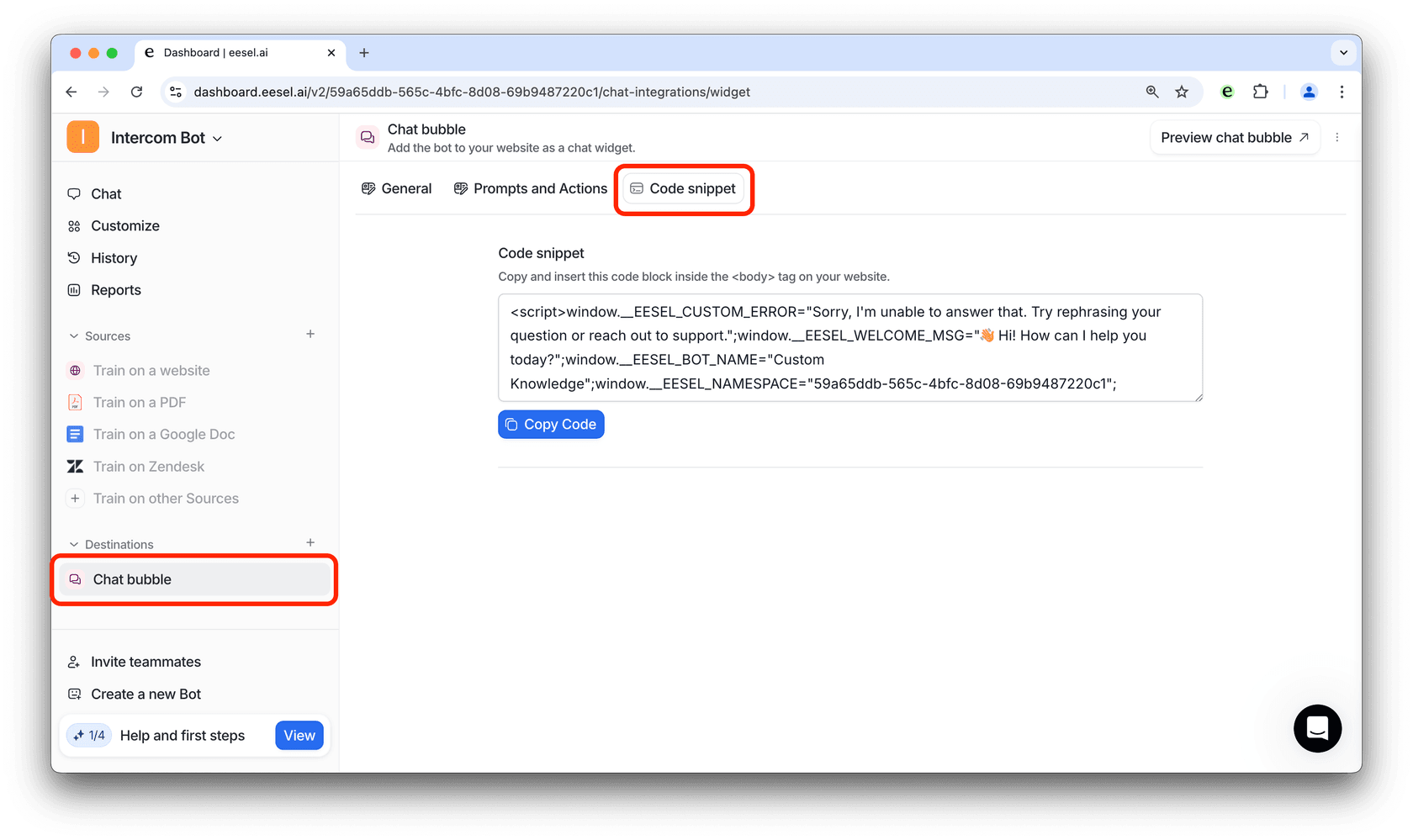Click the Chat bubble header icon
The height and width of the screenshot is (840, 1413).
coord(368,137)
